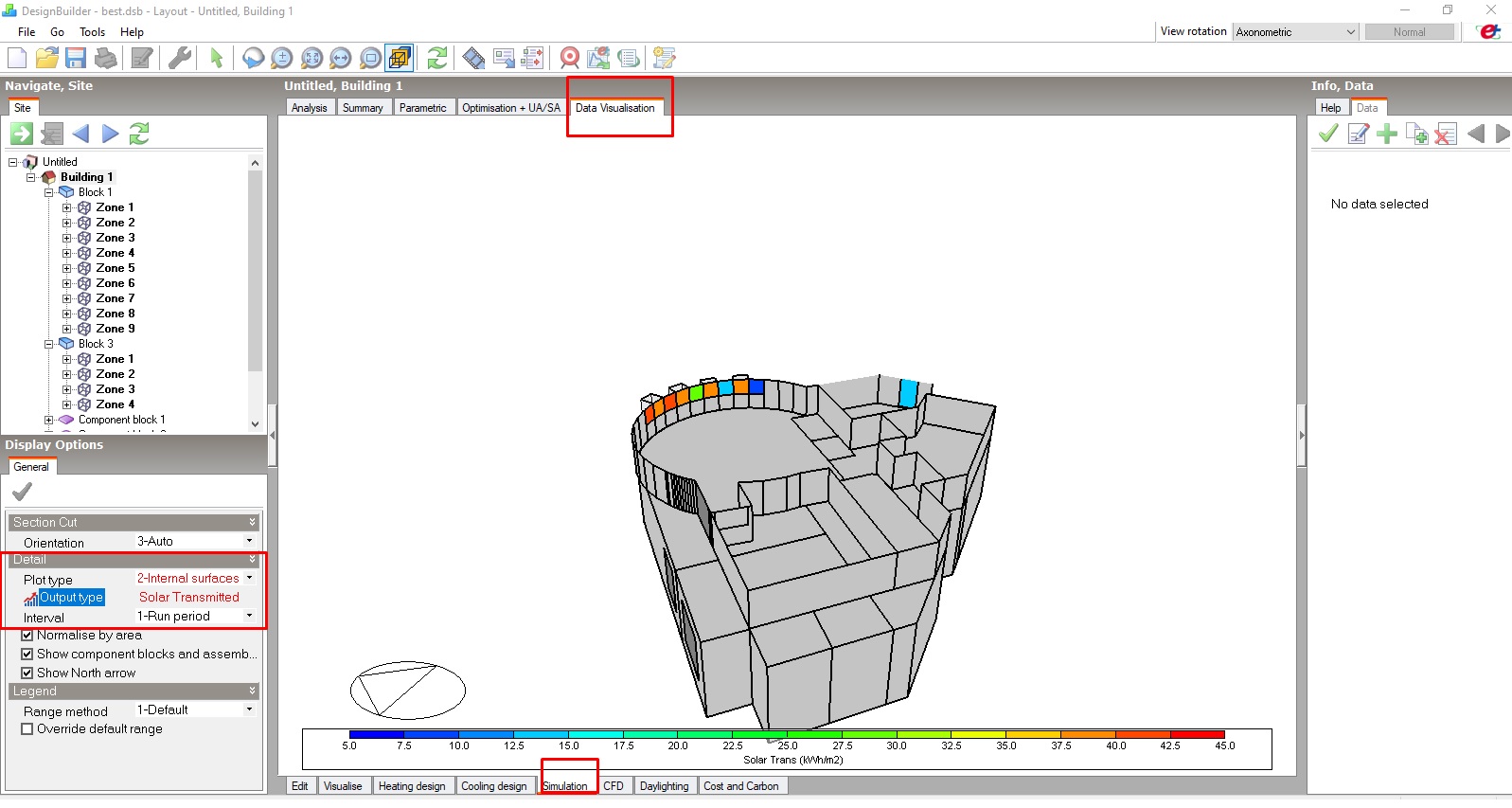Expand Component block 1 in tree

49,420
